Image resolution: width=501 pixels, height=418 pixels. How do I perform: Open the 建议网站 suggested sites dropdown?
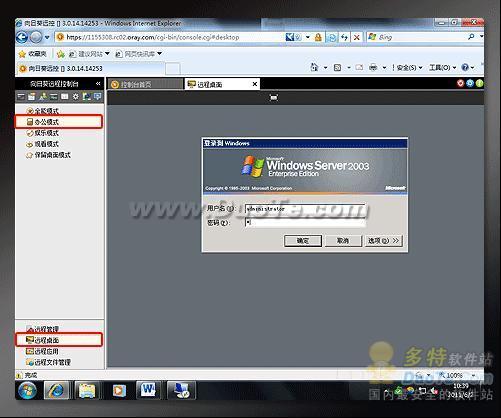point(89,54)
